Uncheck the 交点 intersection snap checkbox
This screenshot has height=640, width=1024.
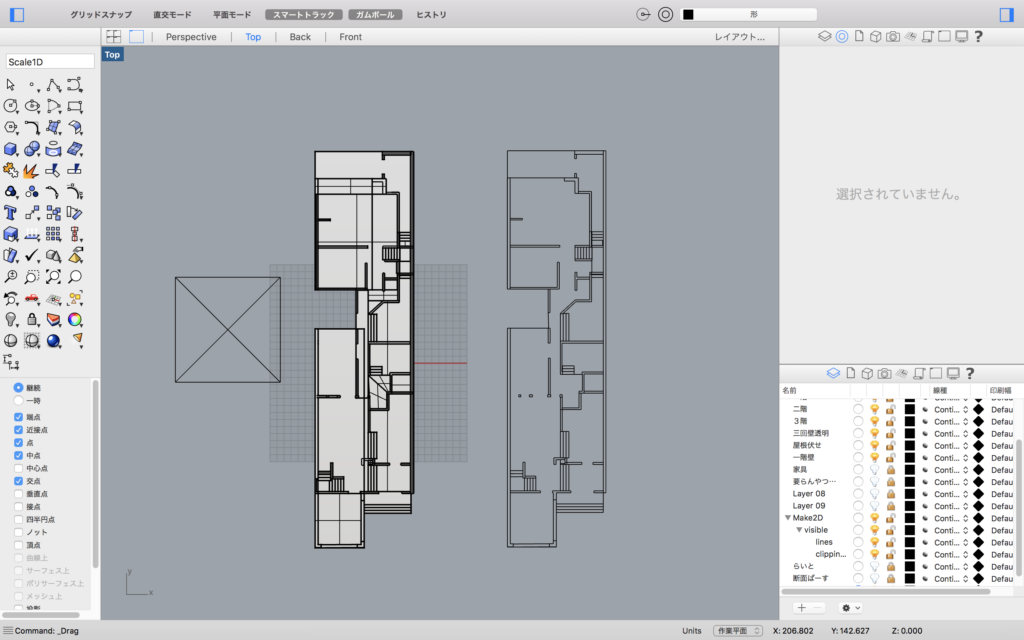point(18,481)
